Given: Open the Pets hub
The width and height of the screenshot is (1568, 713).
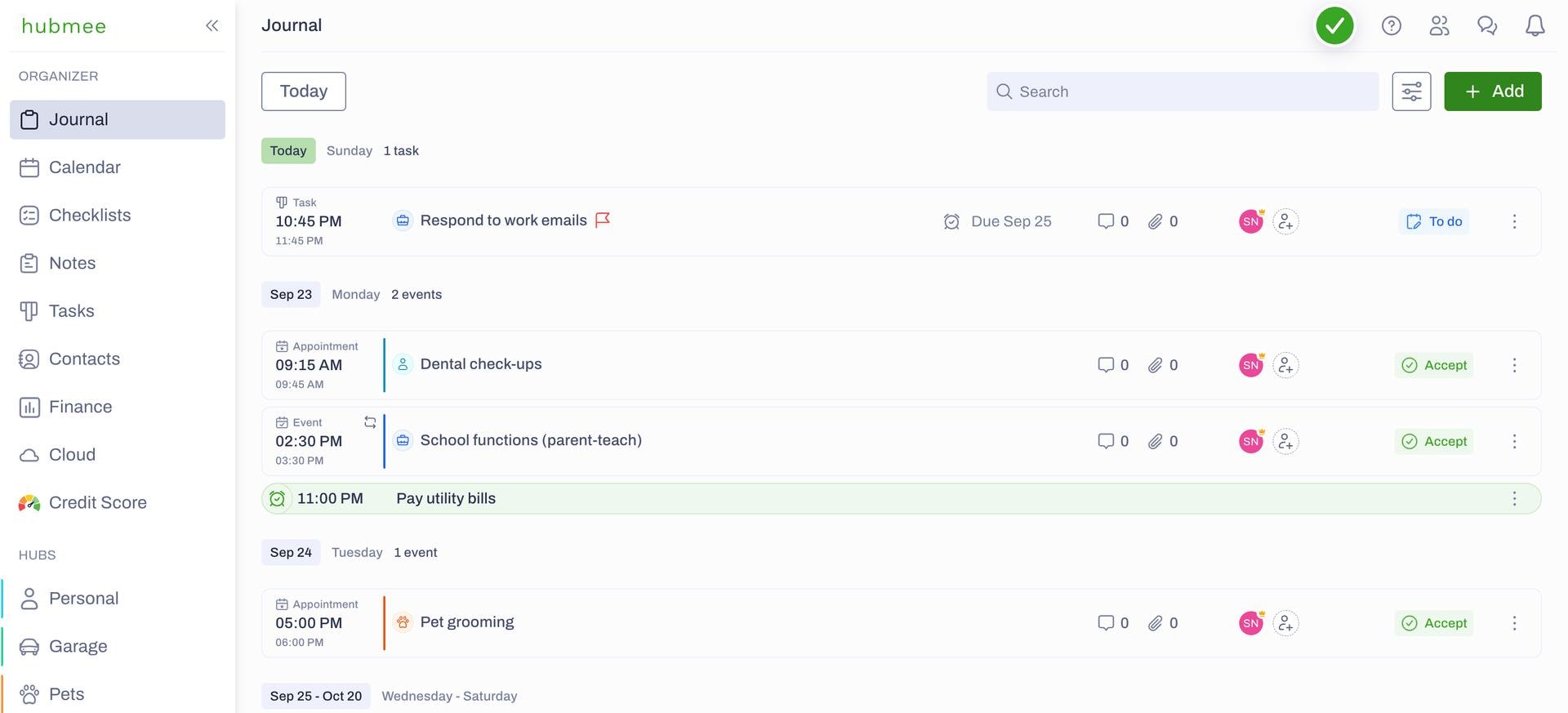Looking at the screenshot, I should click(x=118, y=694).
